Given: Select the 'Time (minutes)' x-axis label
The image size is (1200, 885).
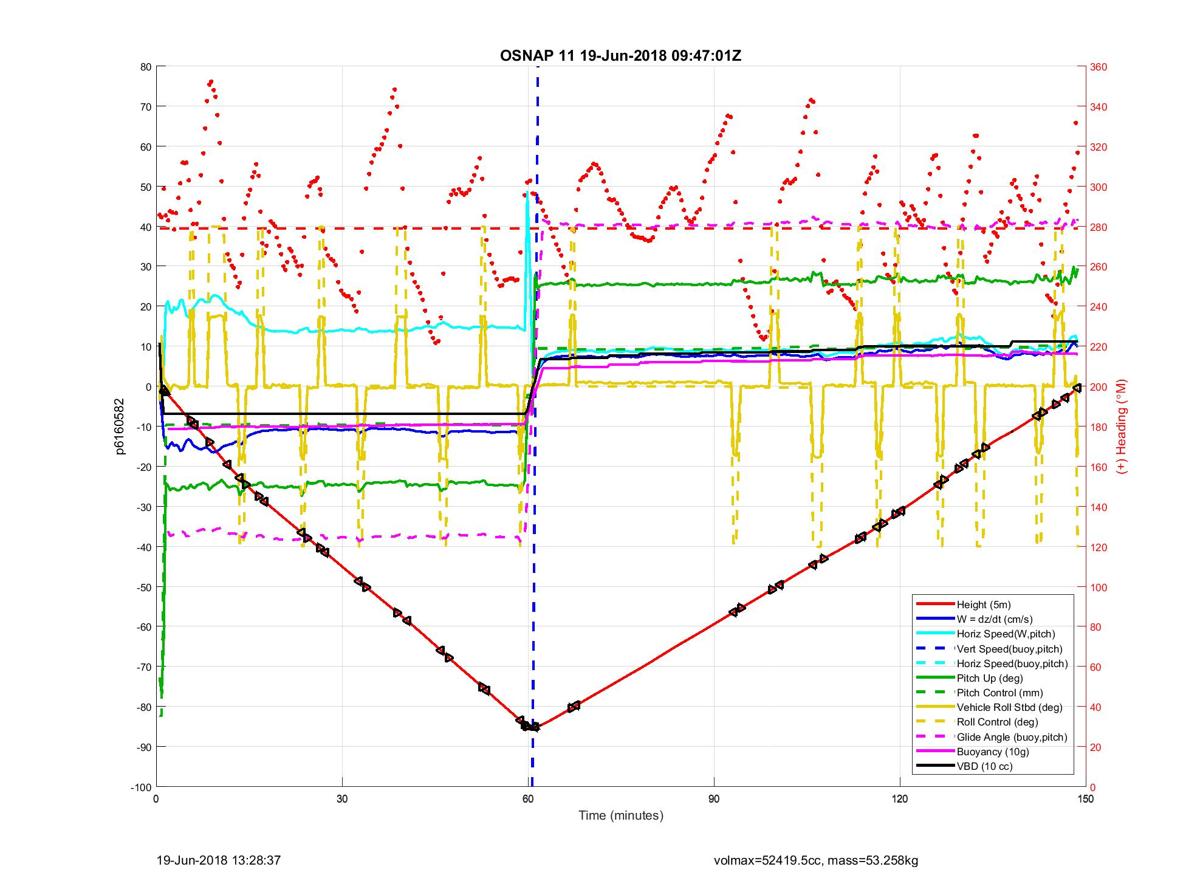Looking at the screenshot, I should [620, 816].
